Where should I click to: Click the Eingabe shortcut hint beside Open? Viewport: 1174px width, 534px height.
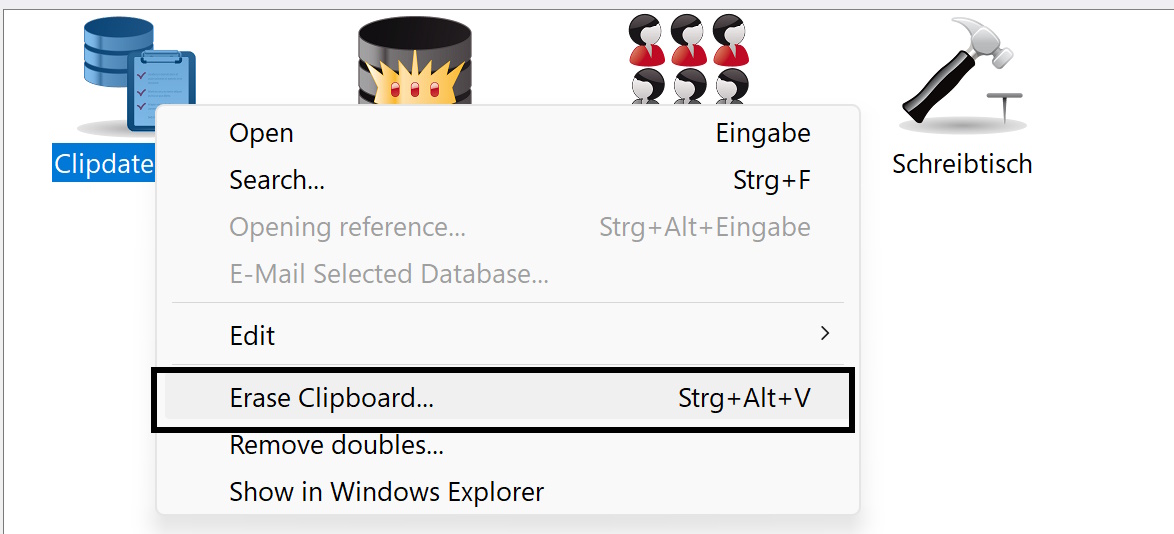coord(763,134)
